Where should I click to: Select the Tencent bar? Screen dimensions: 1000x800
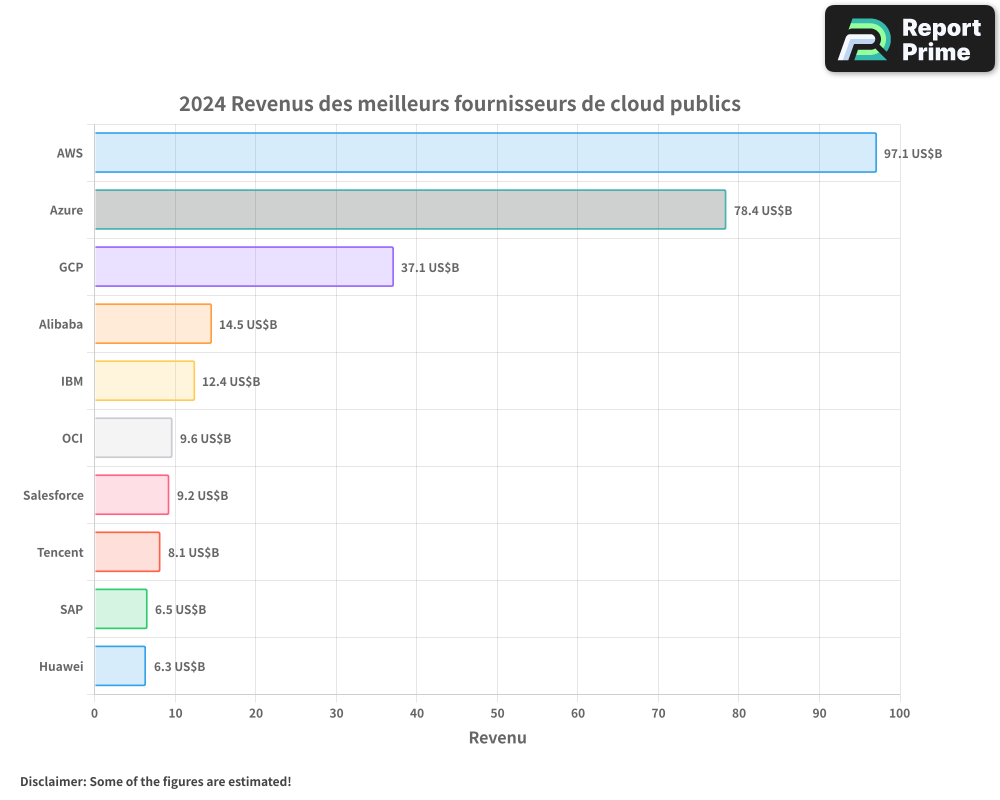coord(125,552)
